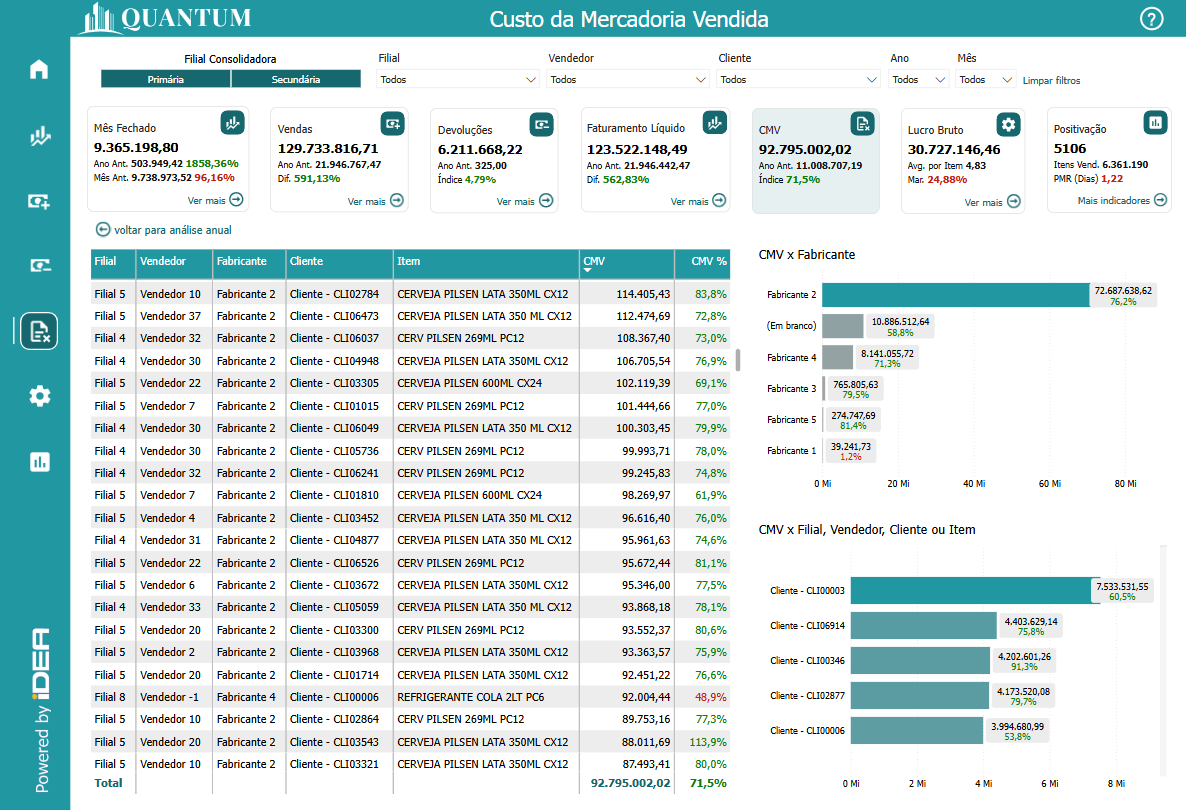Open the Home page in sidebar

[39, 70]
